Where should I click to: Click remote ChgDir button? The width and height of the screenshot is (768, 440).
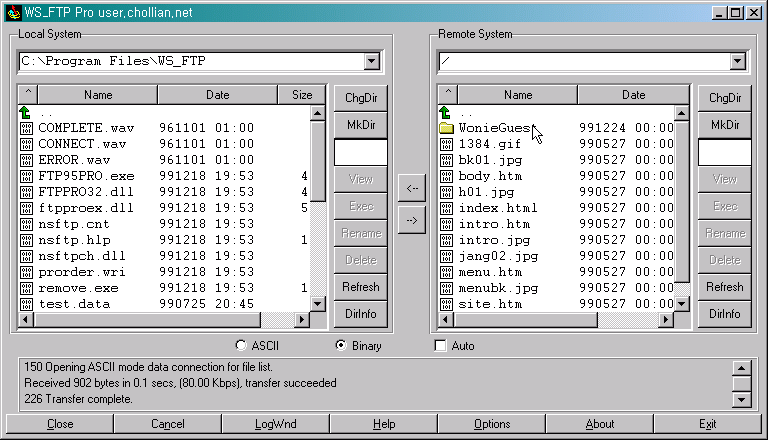click(725, 98)
